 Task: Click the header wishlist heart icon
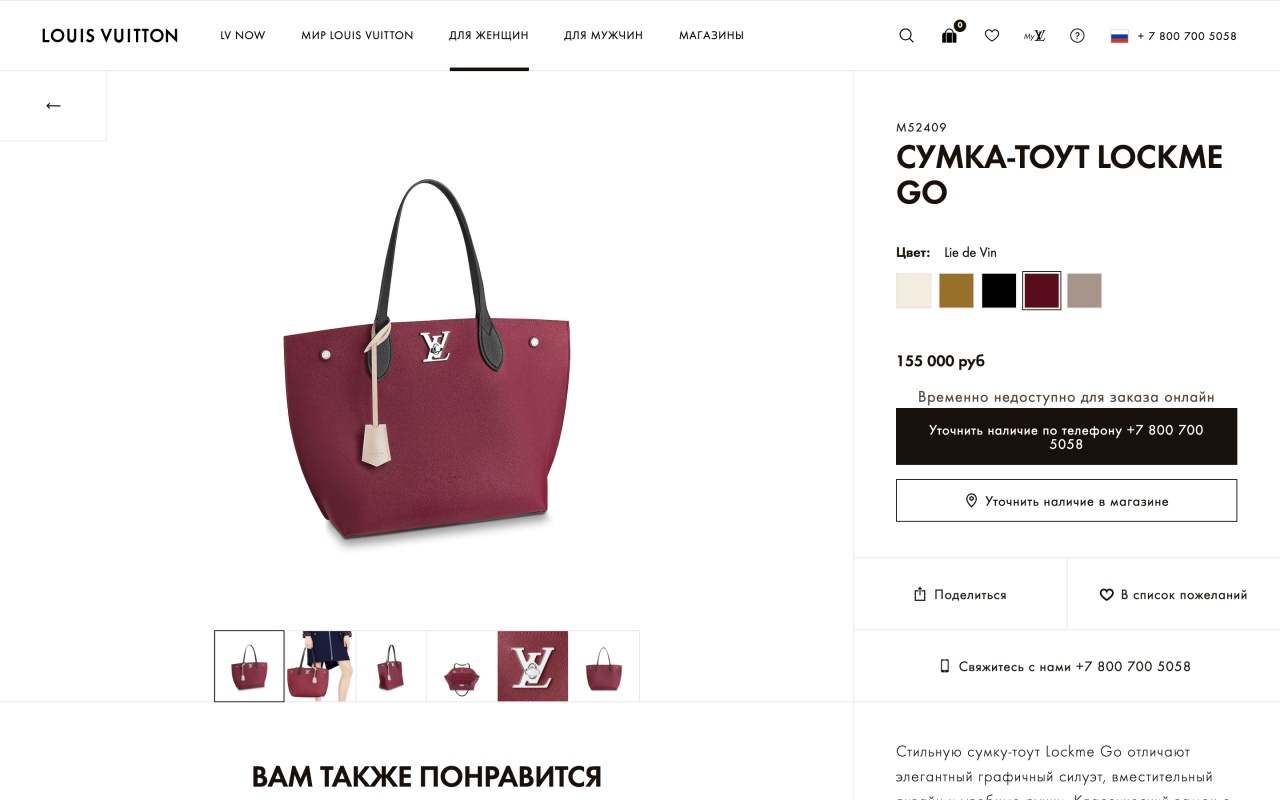coord(992,35)
